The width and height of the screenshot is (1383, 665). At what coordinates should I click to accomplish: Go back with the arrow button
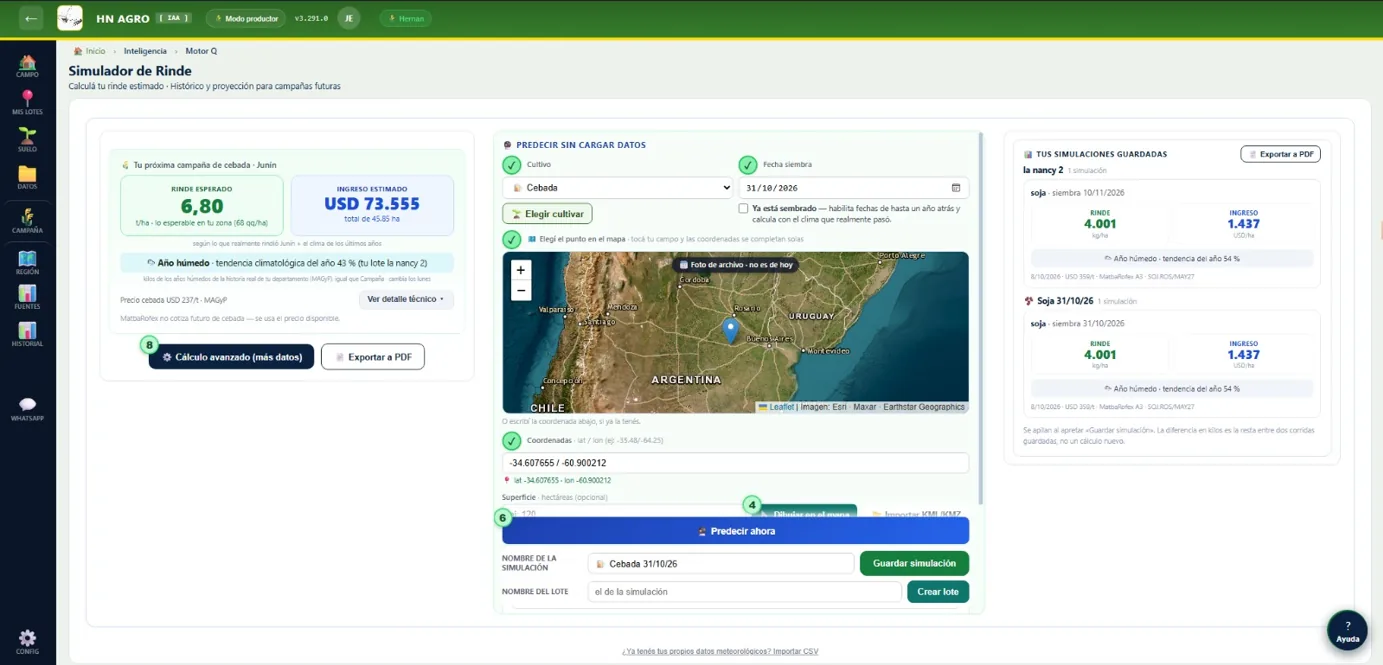(x=31, y=18)
